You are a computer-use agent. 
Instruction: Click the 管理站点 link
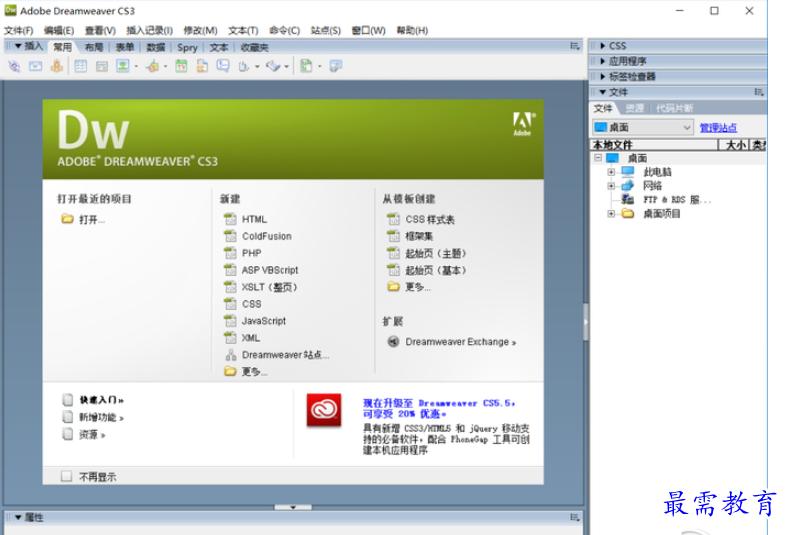tap(718, 128)
